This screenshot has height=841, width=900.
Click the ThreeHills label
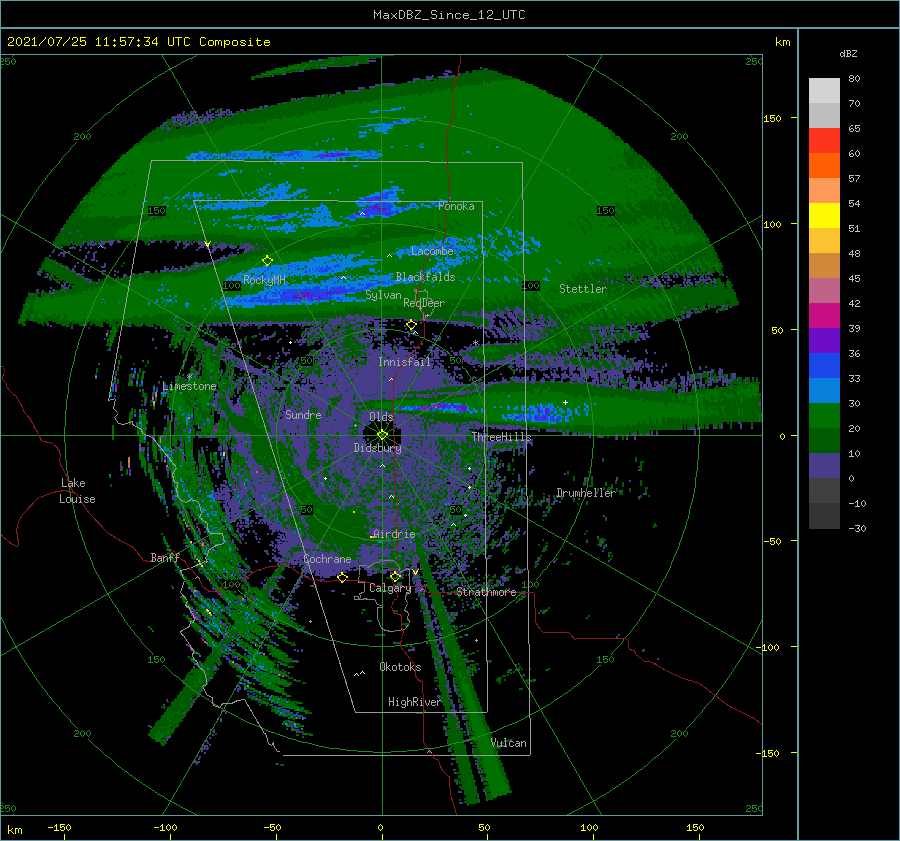(x=502, y=437)
